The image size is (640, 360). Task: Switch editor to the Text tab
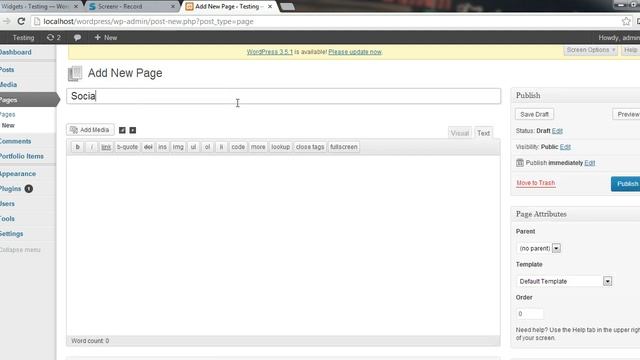(x=483, y=133)
